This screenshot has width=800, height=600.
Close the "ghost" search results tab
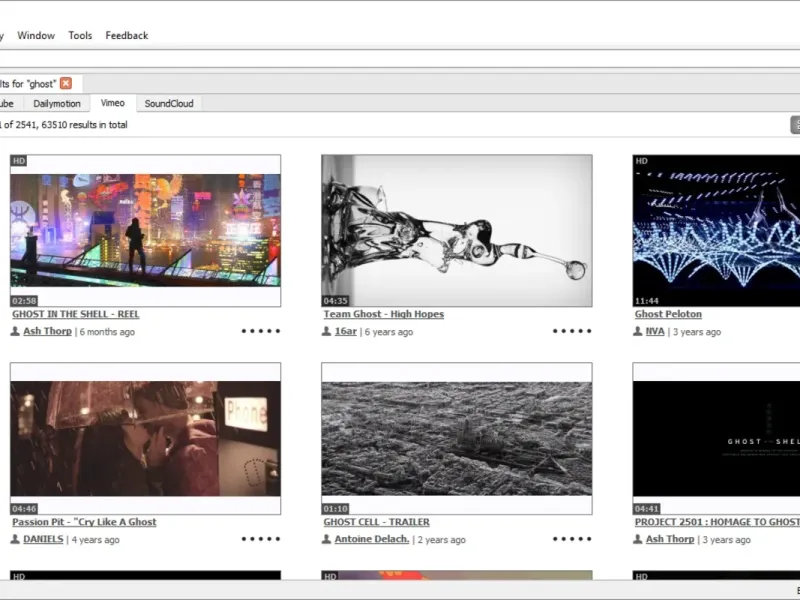[66, 83]
